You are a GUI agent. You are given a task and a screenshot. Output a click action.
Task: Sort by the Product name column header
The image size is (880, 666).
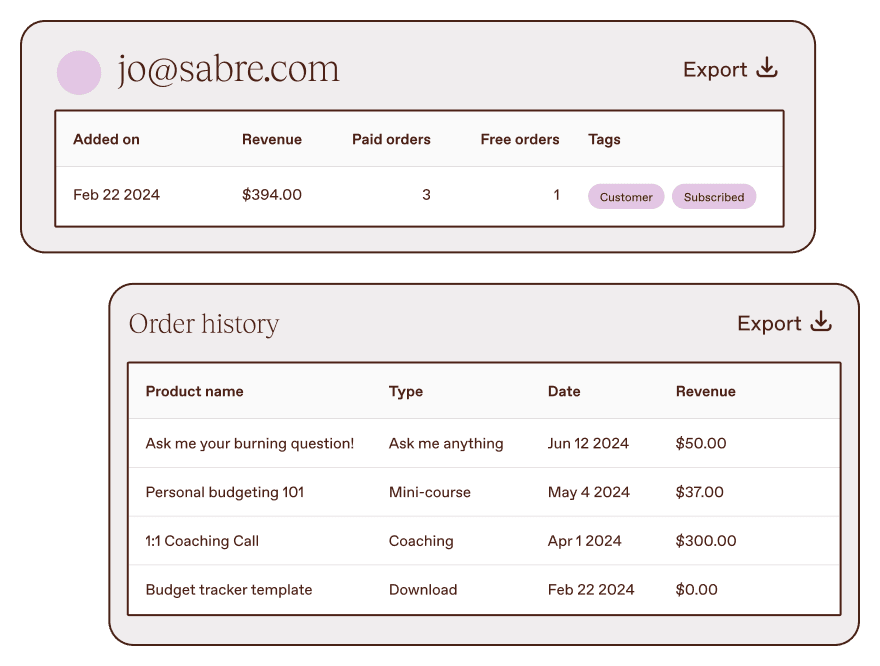coord(194,391)
